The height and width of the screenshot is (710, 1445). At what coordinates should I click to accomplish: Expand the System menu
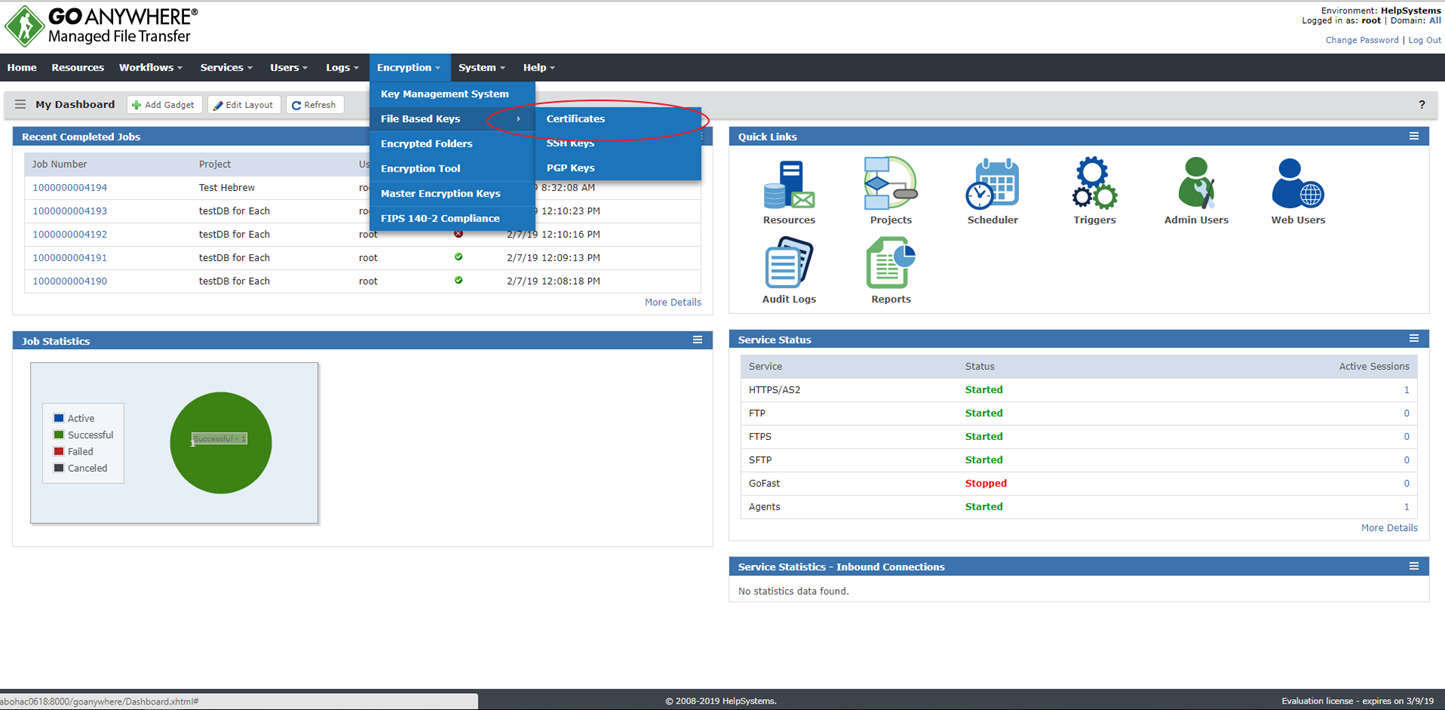point(482,68)
